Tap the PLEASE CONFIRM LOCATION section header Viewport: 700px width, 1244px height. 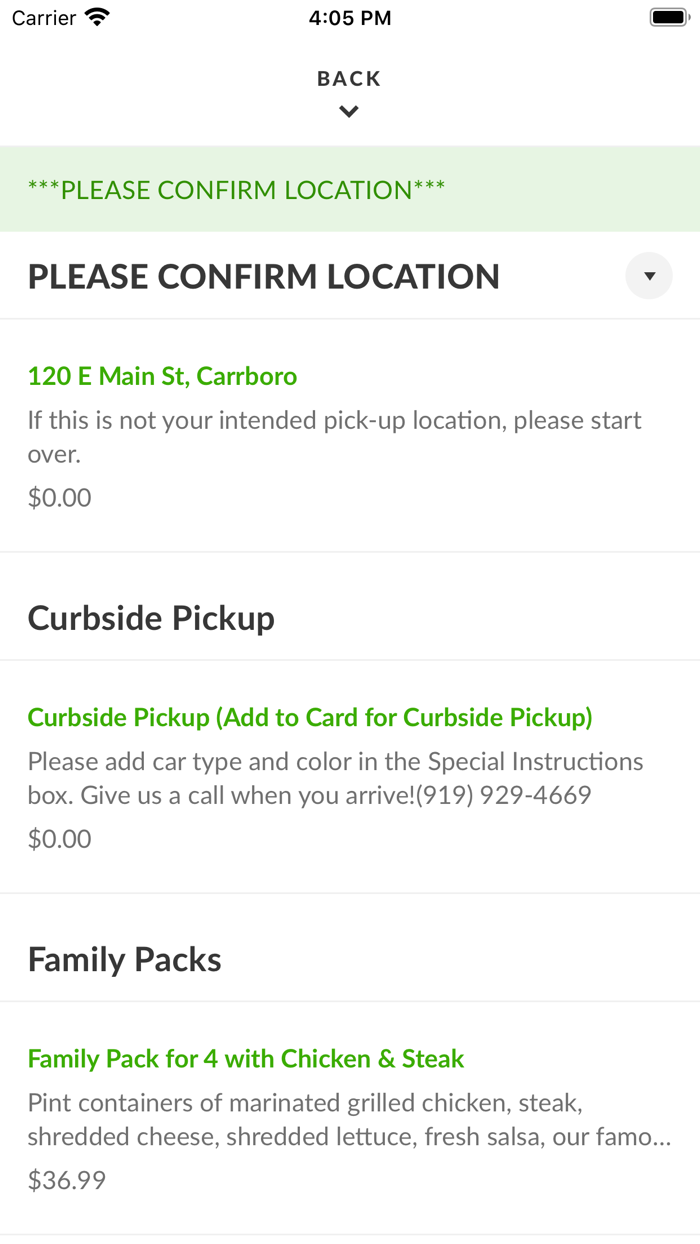point(264,277)
